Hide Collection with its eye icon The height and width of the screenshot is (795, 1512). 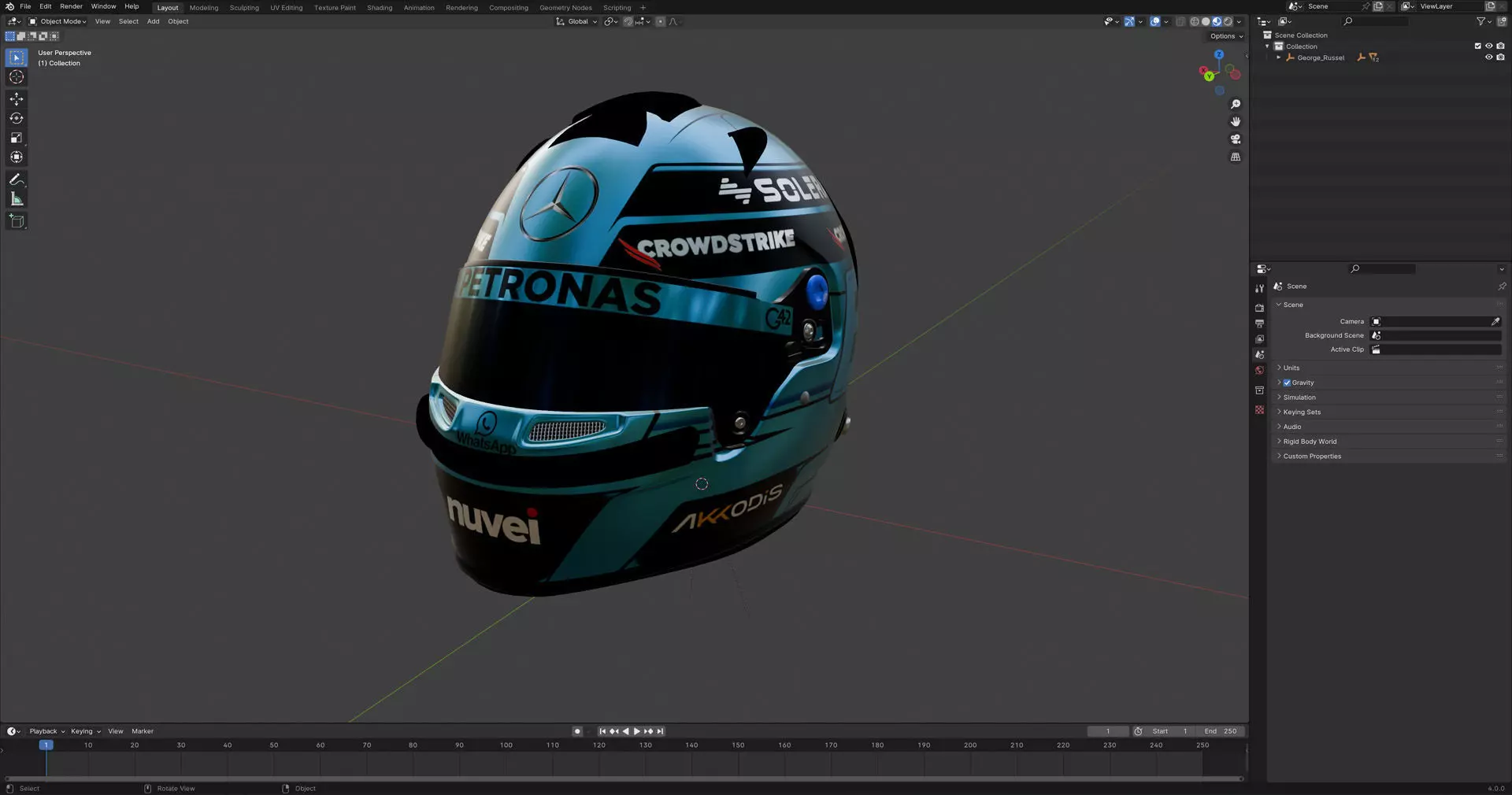tap(1488, 46)
